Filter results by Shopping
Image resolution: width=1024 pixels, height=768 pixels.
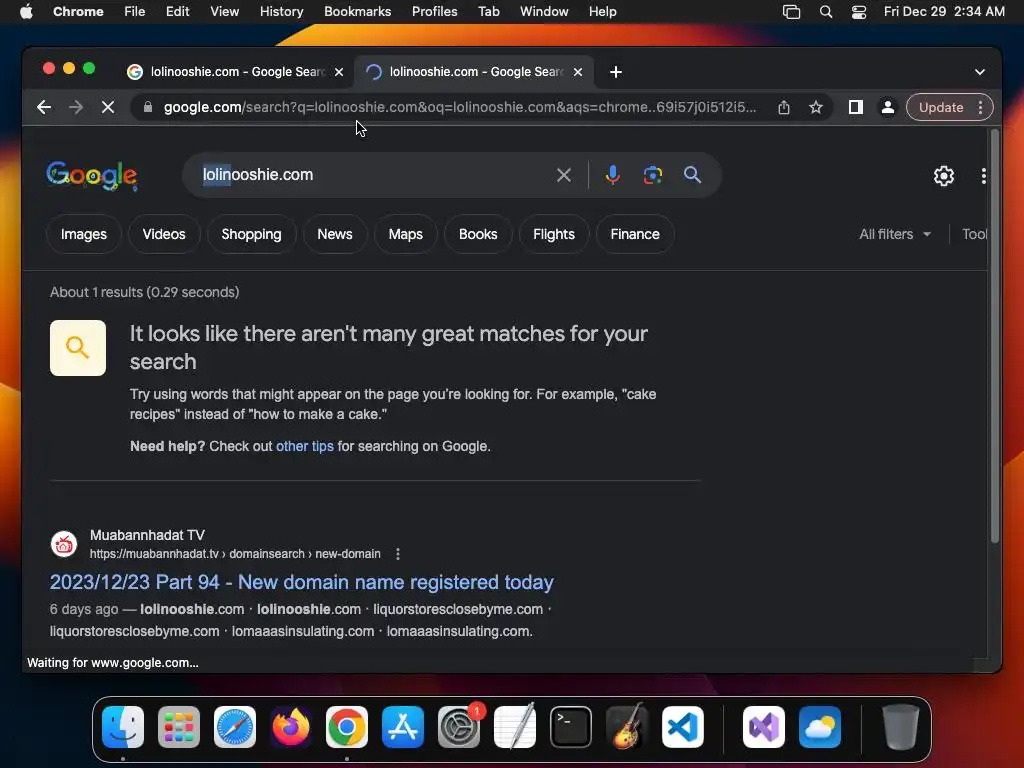coord(251,234)
